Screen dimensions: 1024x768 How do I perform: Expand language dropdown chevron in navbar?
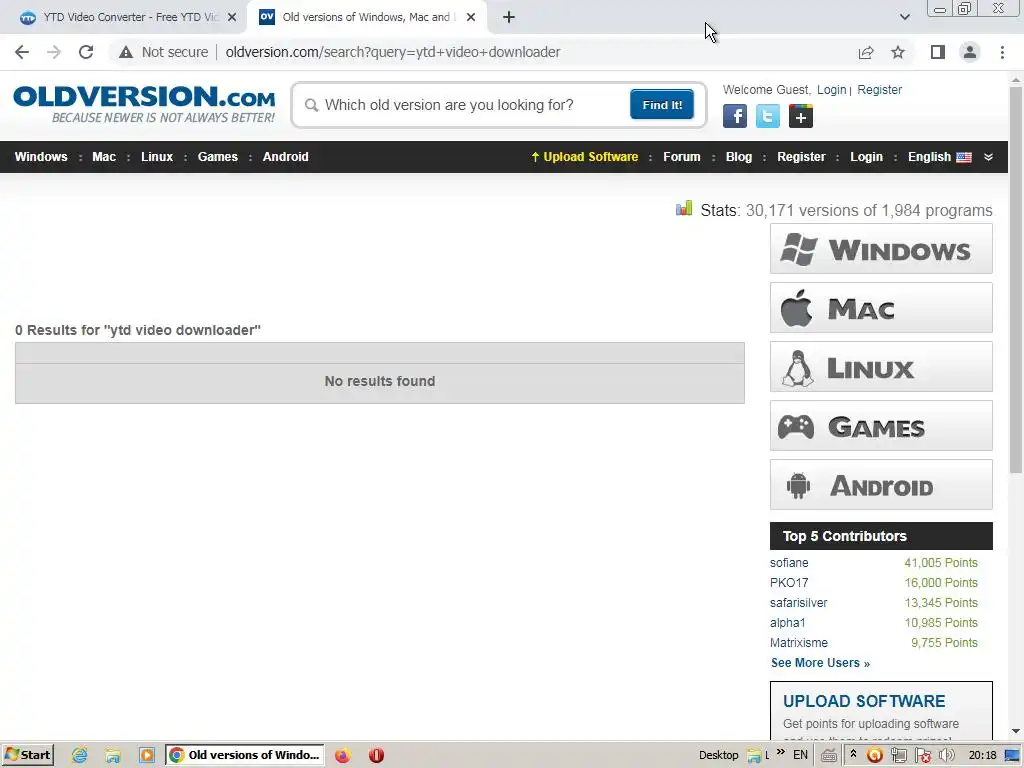coord(988,157)
